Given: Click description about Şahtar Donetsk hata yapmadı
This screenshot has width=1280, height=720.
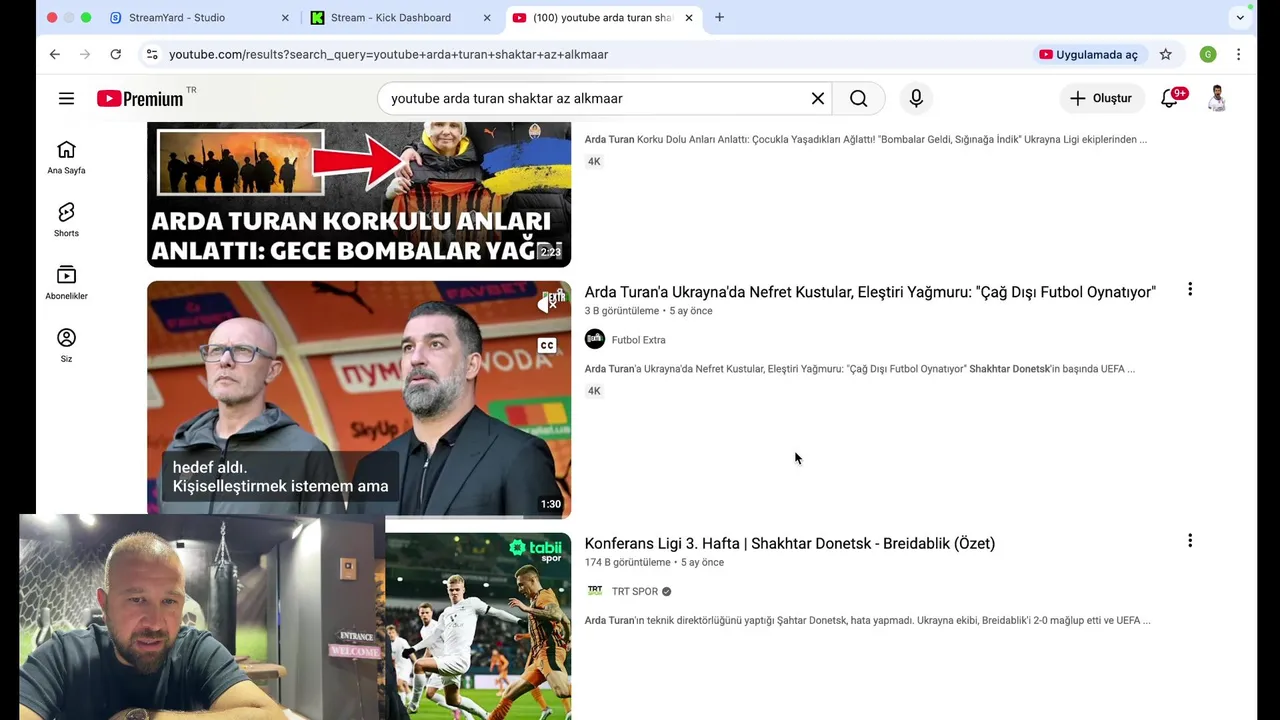Looking at the screenshot, I should click(x=868, y=620).
